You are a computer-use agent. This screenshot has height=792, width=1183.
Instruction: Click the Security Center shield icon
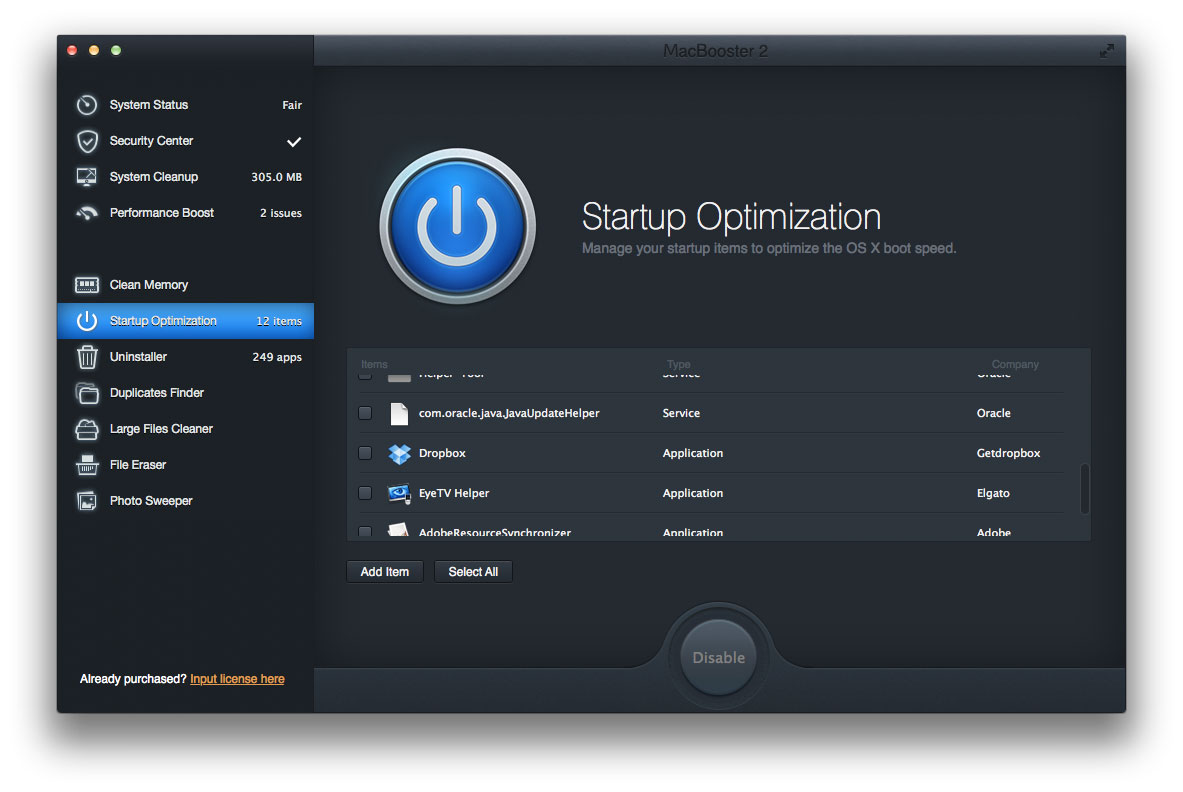coord(88,141)
